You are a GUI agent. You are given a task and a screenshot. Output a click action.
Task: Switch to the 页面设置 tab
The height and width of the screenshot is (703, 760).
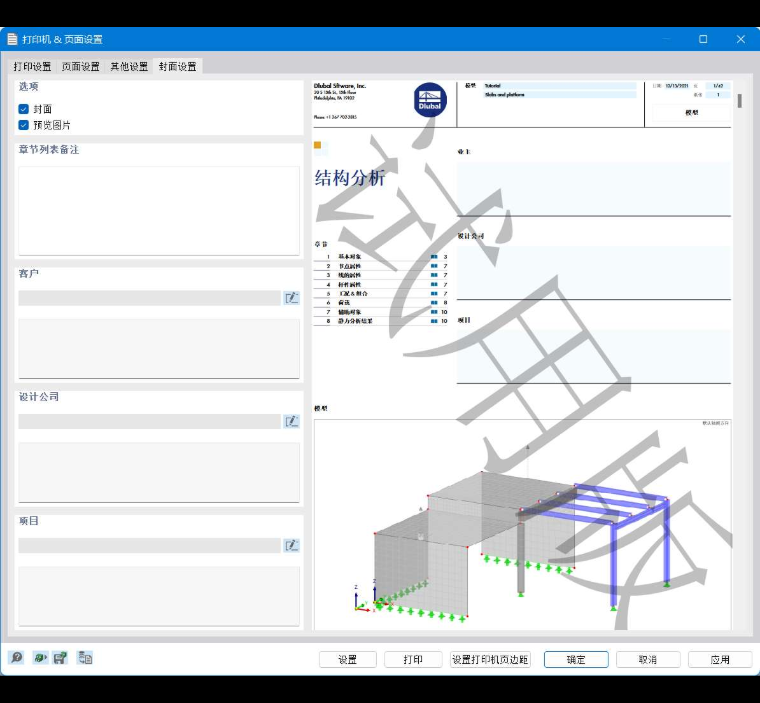pos(80,66)
